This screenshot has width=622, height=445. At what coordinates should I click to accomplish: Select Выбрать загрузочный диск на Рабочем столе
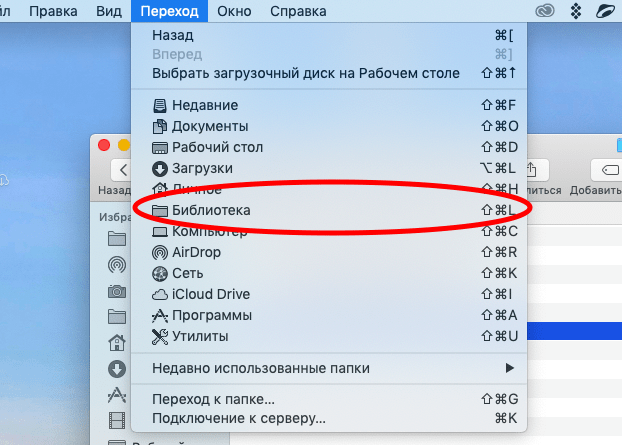(329, 73)
